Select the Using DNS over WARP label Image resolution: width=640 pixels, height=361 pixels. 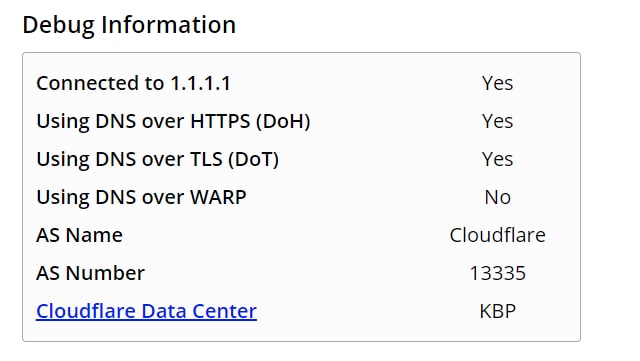point(141,198)
